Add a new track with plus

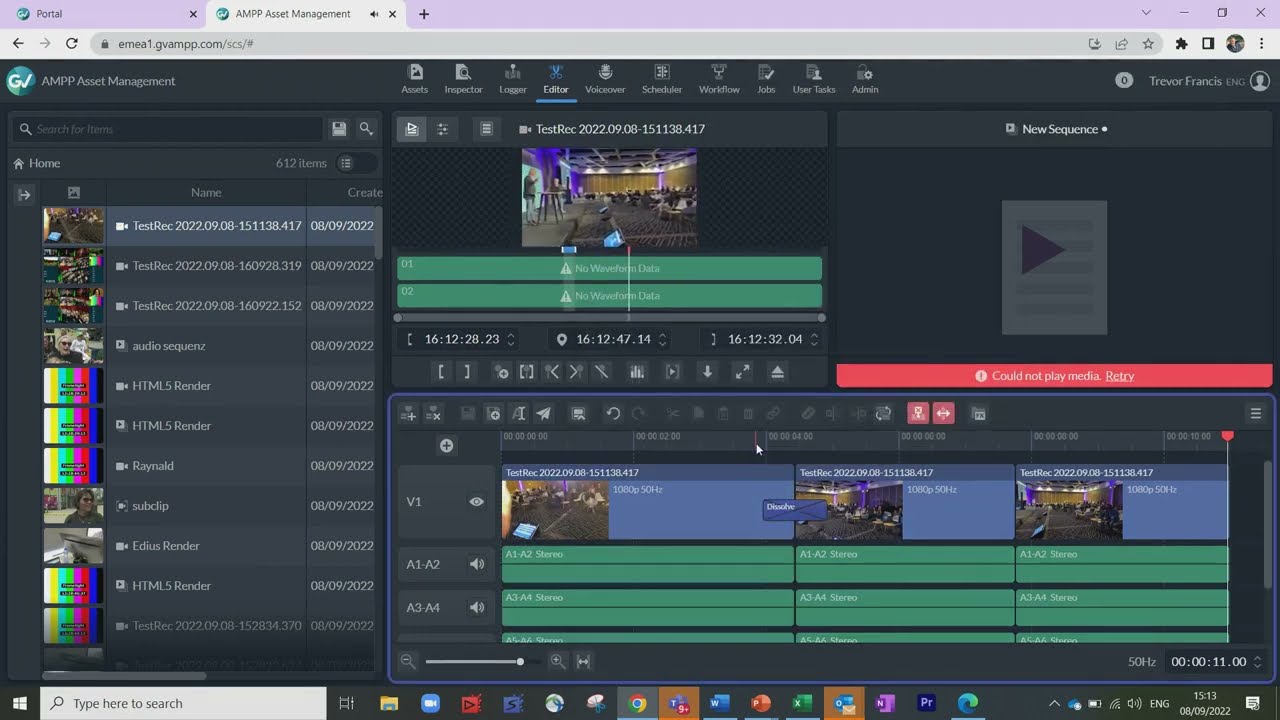447,446
